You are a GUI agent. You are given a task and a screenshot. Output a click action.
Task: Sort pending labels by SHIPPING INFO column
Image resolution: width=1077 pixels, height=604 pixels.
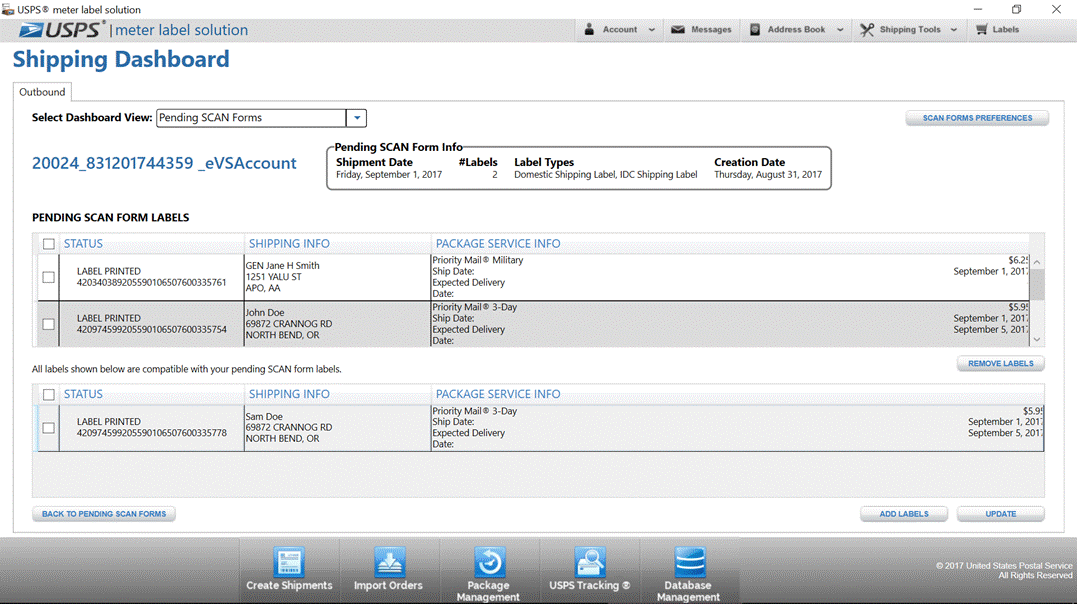pyautogui.click(x=289, y=244)
